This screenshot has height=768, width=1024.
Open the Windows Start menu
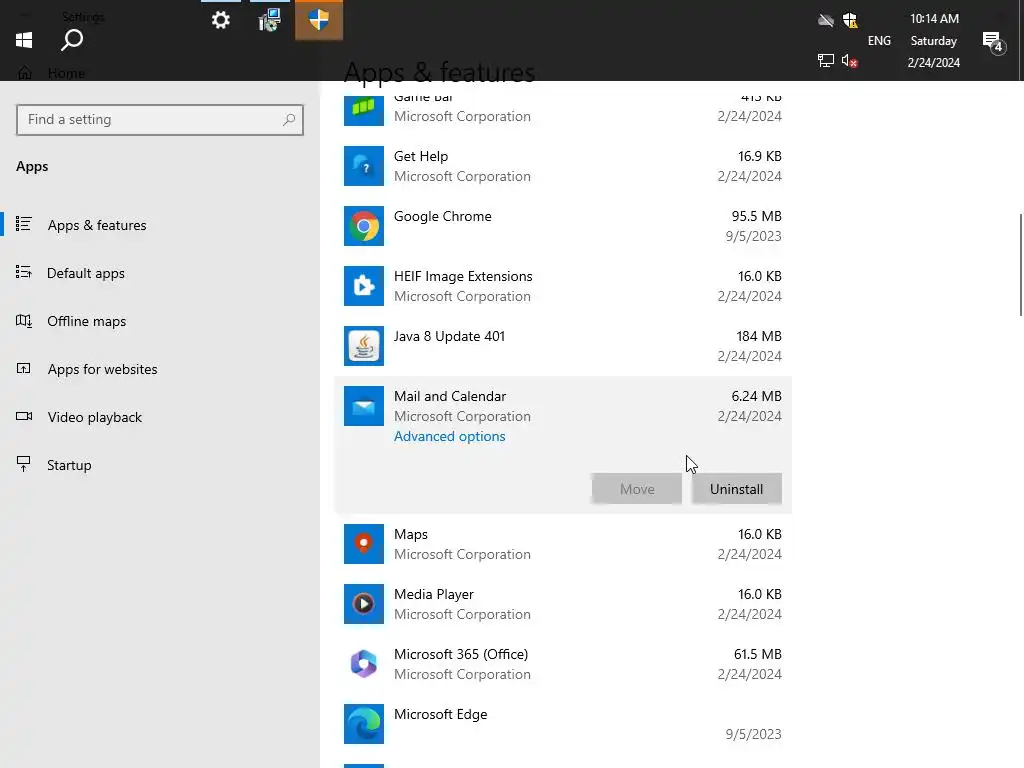(24, 40)
